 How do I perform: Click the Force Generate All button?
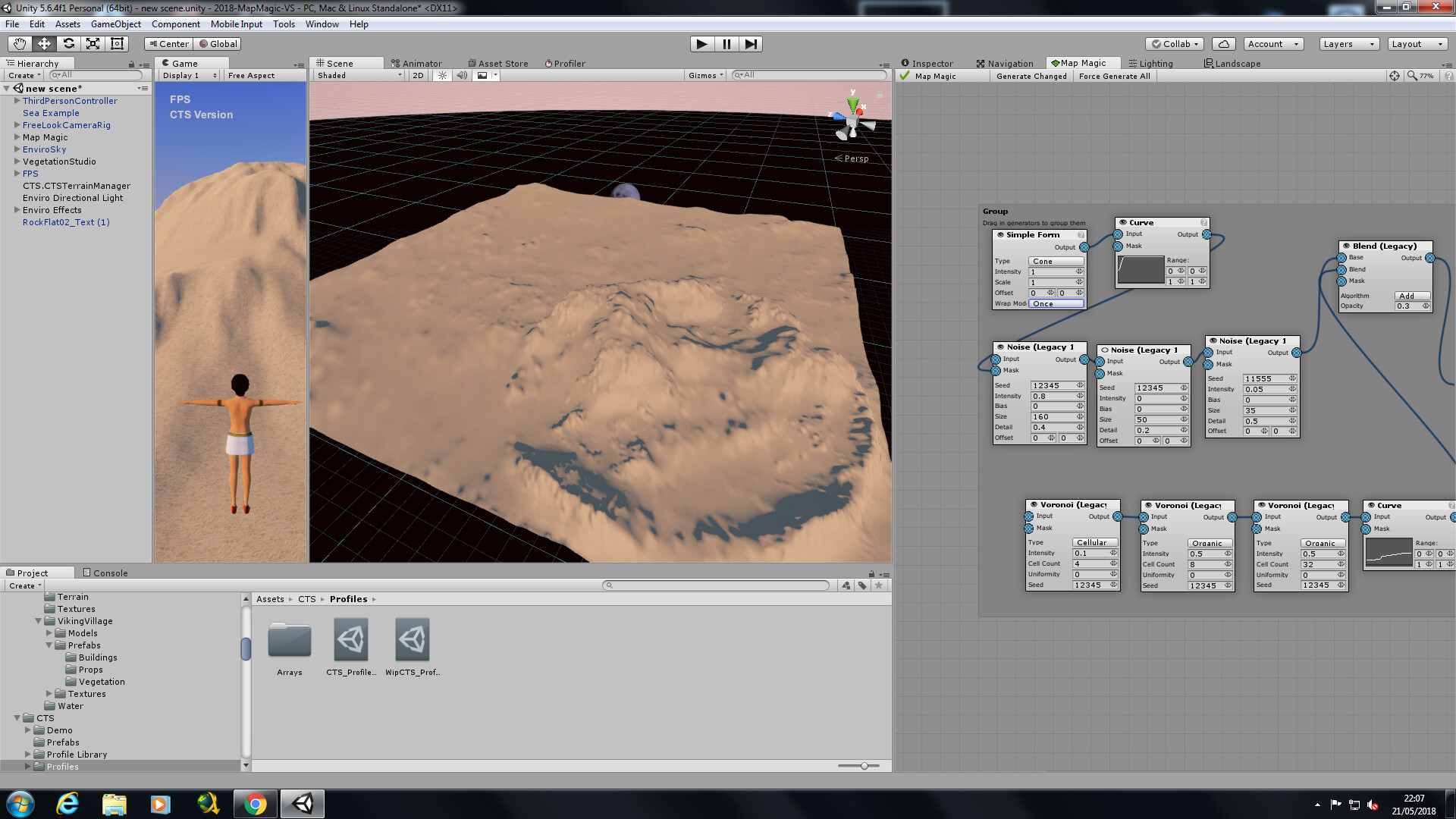coord(1115,76)
